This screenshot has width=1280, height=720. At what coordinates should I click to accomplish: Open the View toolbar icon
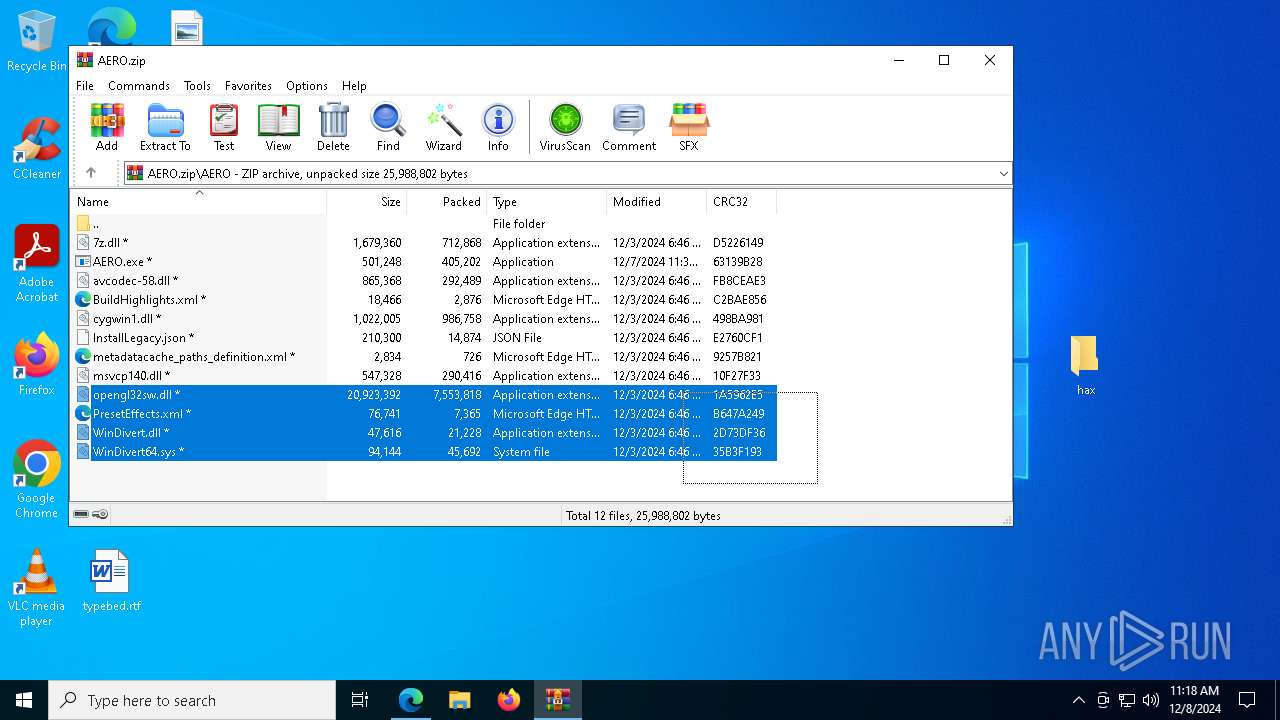[278, 127]
